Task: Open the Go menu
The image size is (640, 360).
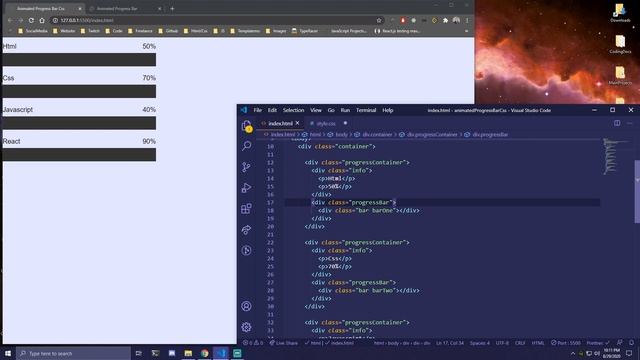Action: pyautogui.click(x=331, y=110)
